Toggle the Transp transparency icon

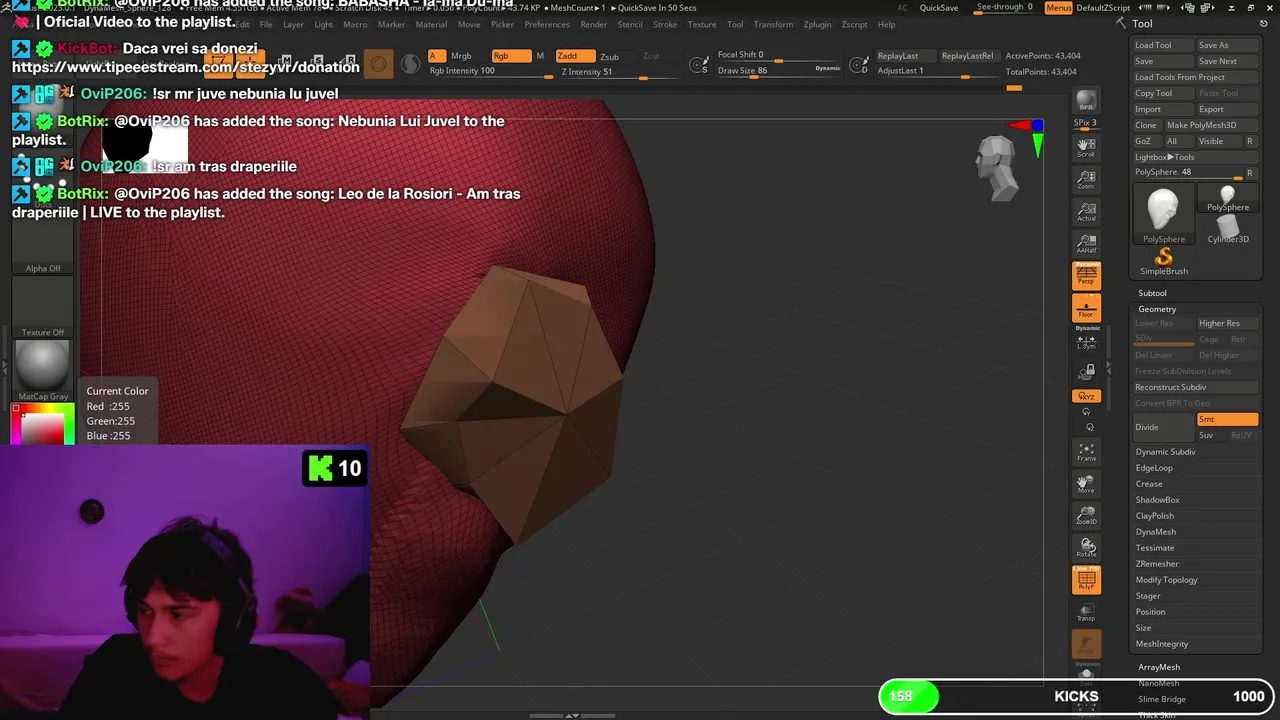1086,612
